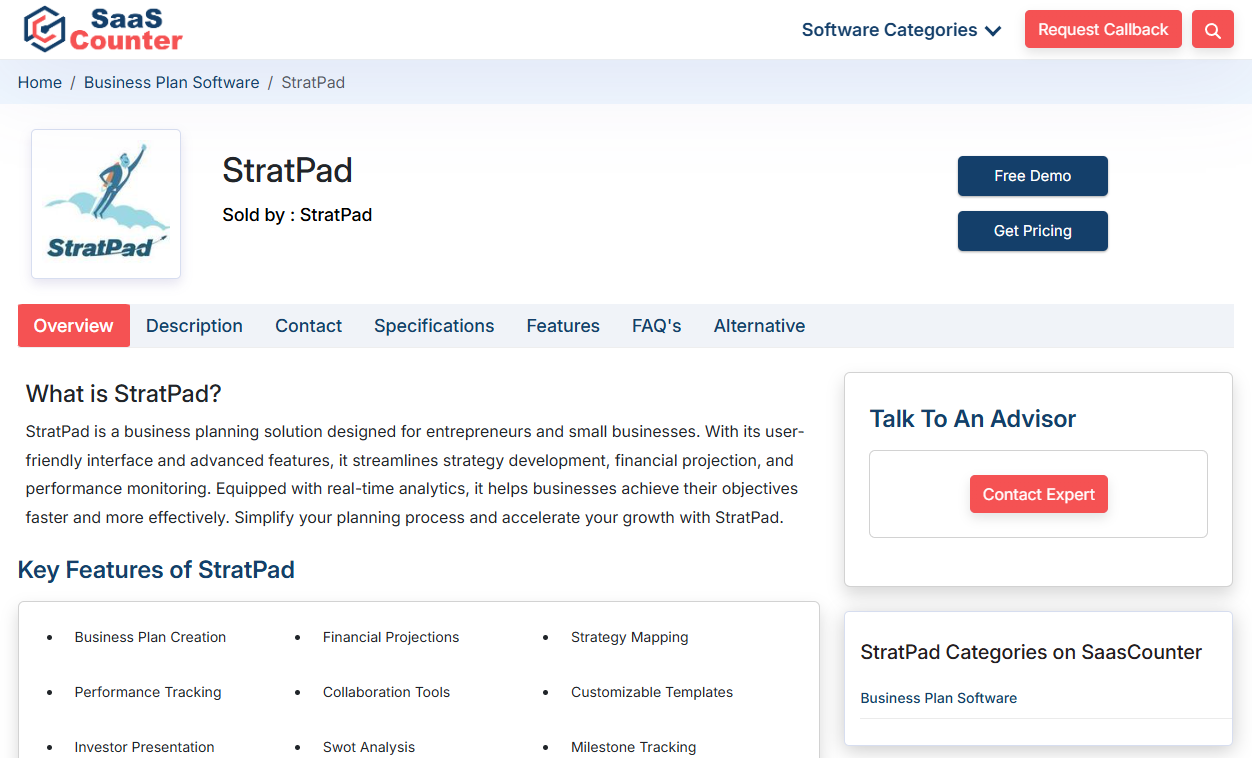This screenshot has width=1252, height=758.
Task: Click the SaaS Counter logo
Action: [x=103, y=29]
